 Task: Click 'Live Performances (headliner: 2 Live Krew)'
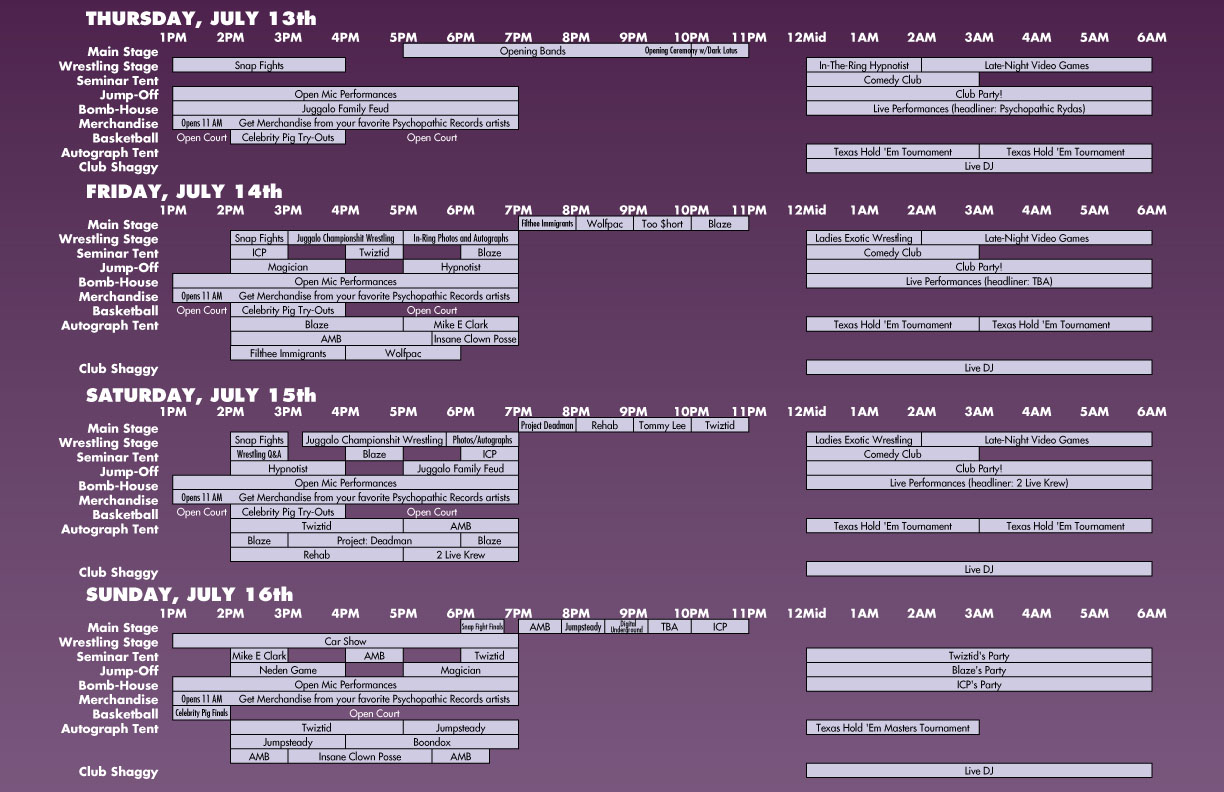pyautogui.click(x=979, y=483)
